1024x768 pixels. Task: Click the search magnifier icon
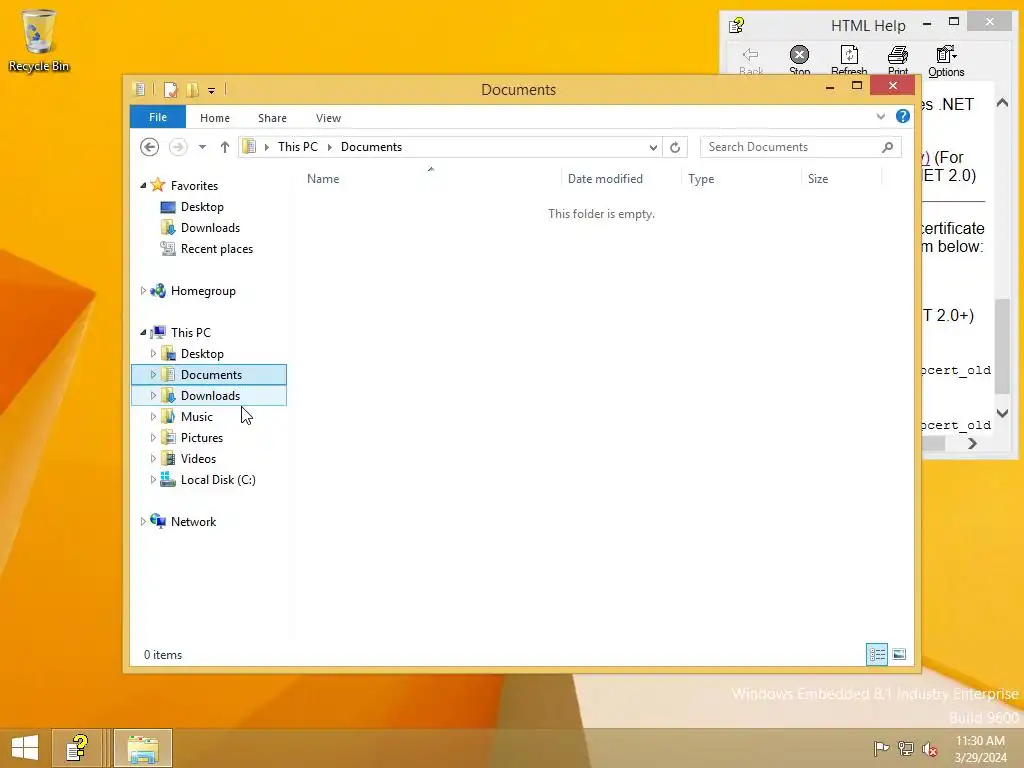[x=888, y=147]
